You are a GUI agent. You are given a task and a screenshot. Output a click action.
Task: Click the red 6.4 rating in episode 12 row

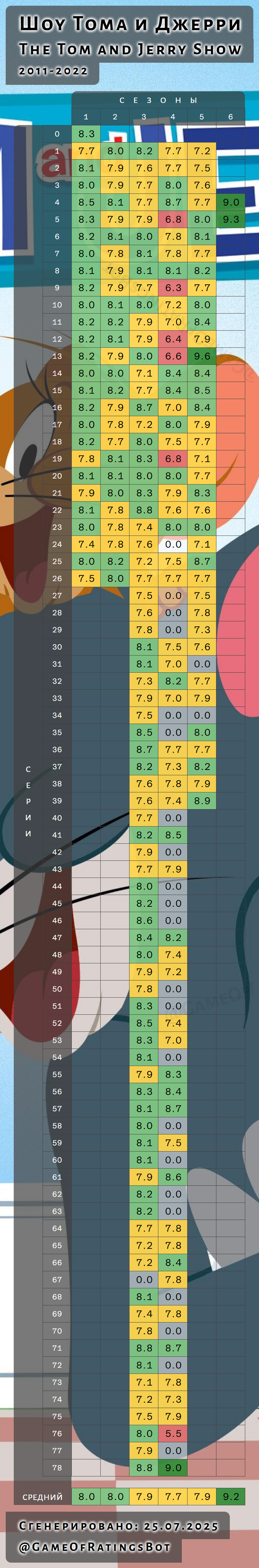[x=173, y=339]
